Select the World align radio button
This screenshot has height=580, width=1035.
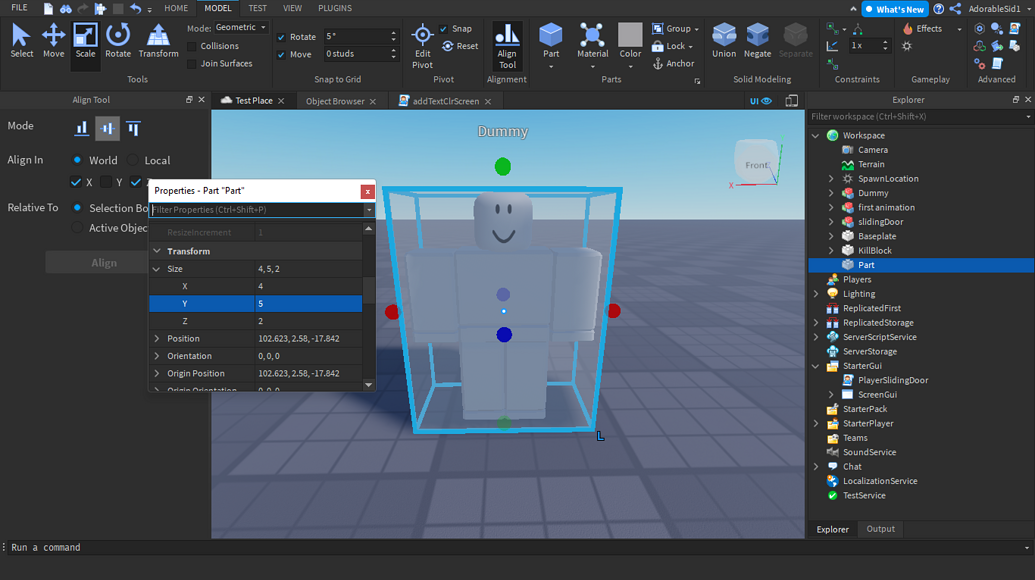(77, 160)
